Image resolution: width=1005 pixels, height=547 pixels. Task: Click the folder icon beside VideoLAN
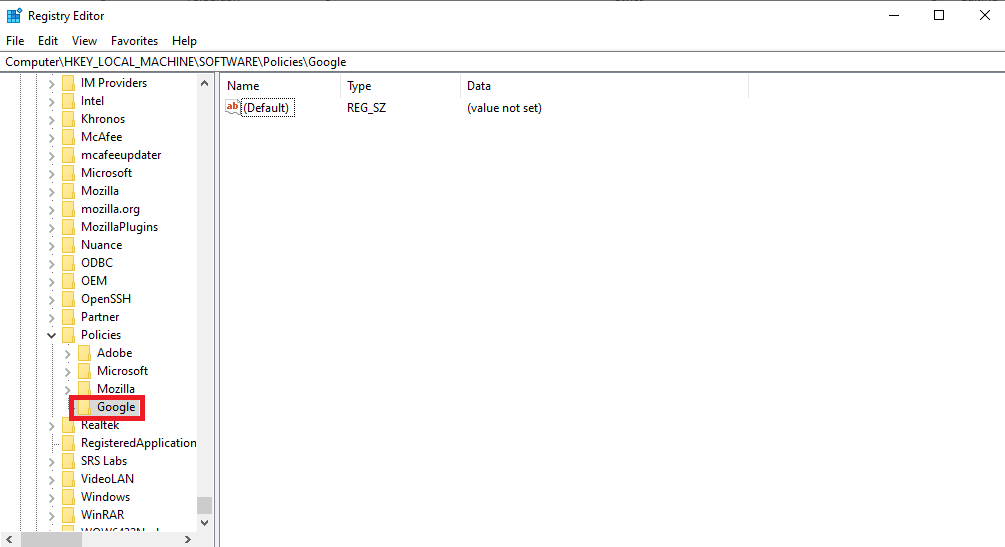(x=69, y=479)
